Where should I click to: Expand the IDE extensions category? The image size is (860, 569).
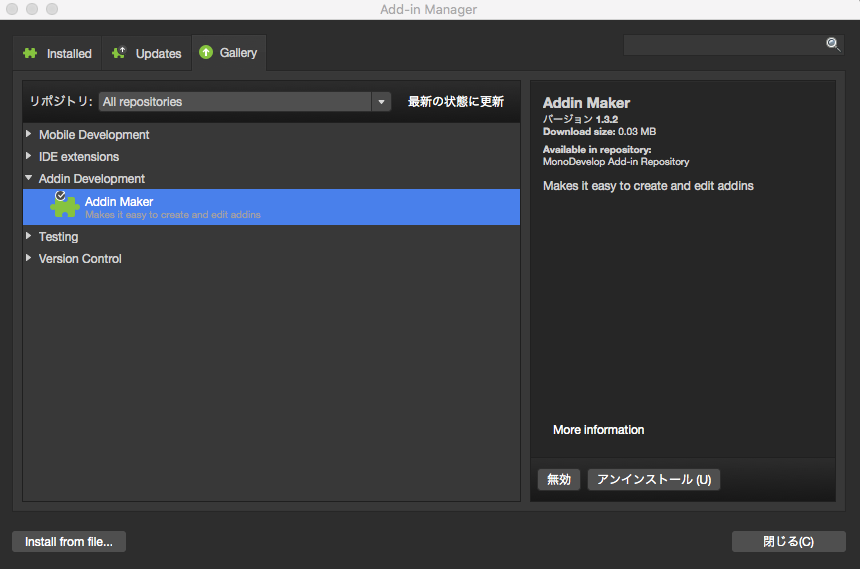pos(29,156)
